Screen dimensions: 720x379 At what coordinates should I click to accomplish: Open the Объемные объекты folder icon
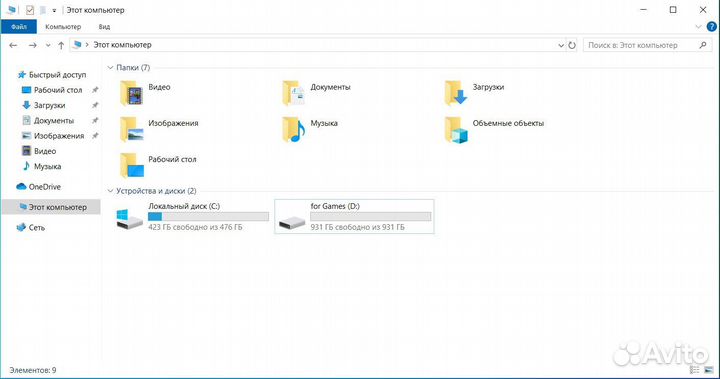456,129
